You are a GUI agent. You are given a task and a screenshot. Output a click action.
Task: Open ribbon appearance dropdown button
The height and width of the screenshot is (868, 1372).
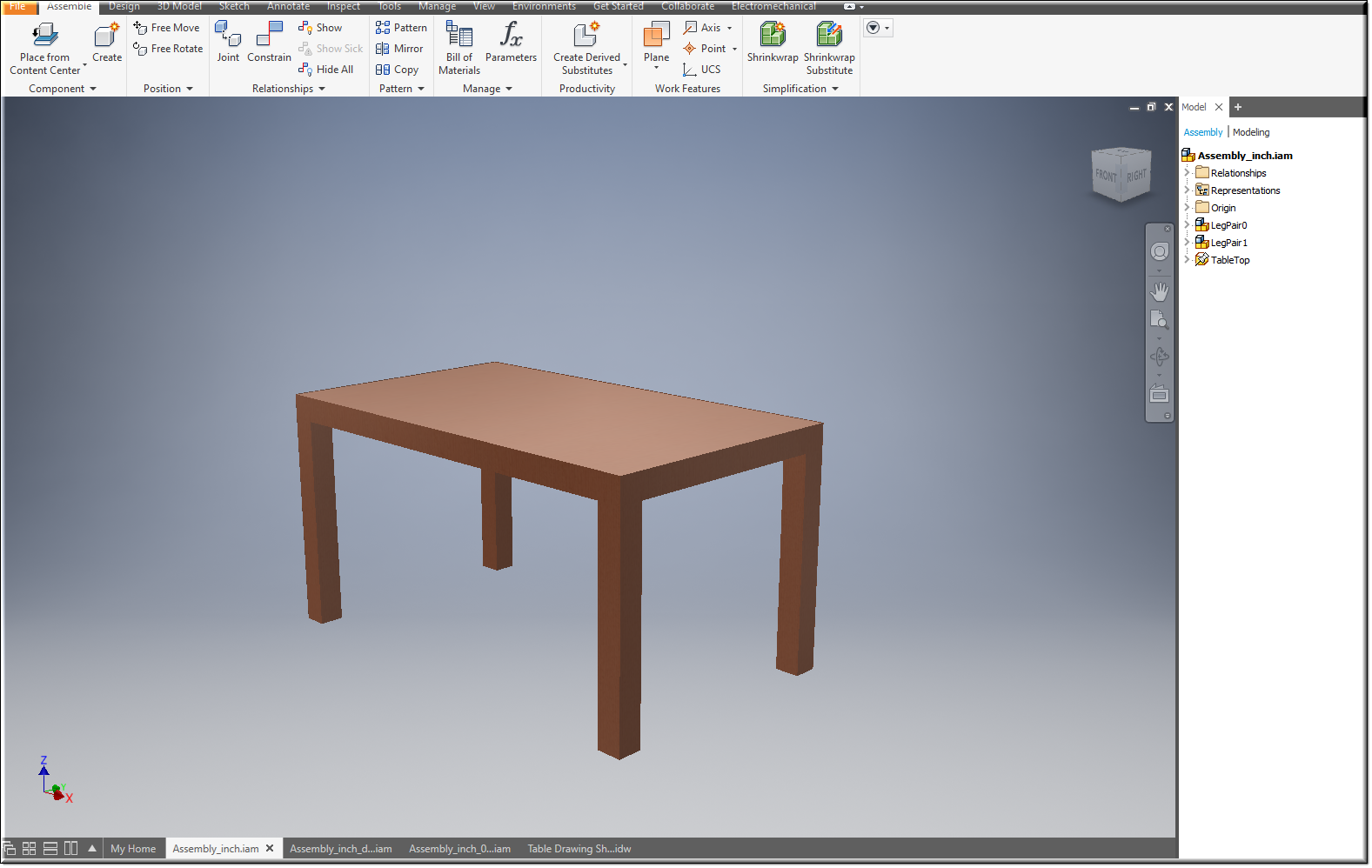click(878, 28)
